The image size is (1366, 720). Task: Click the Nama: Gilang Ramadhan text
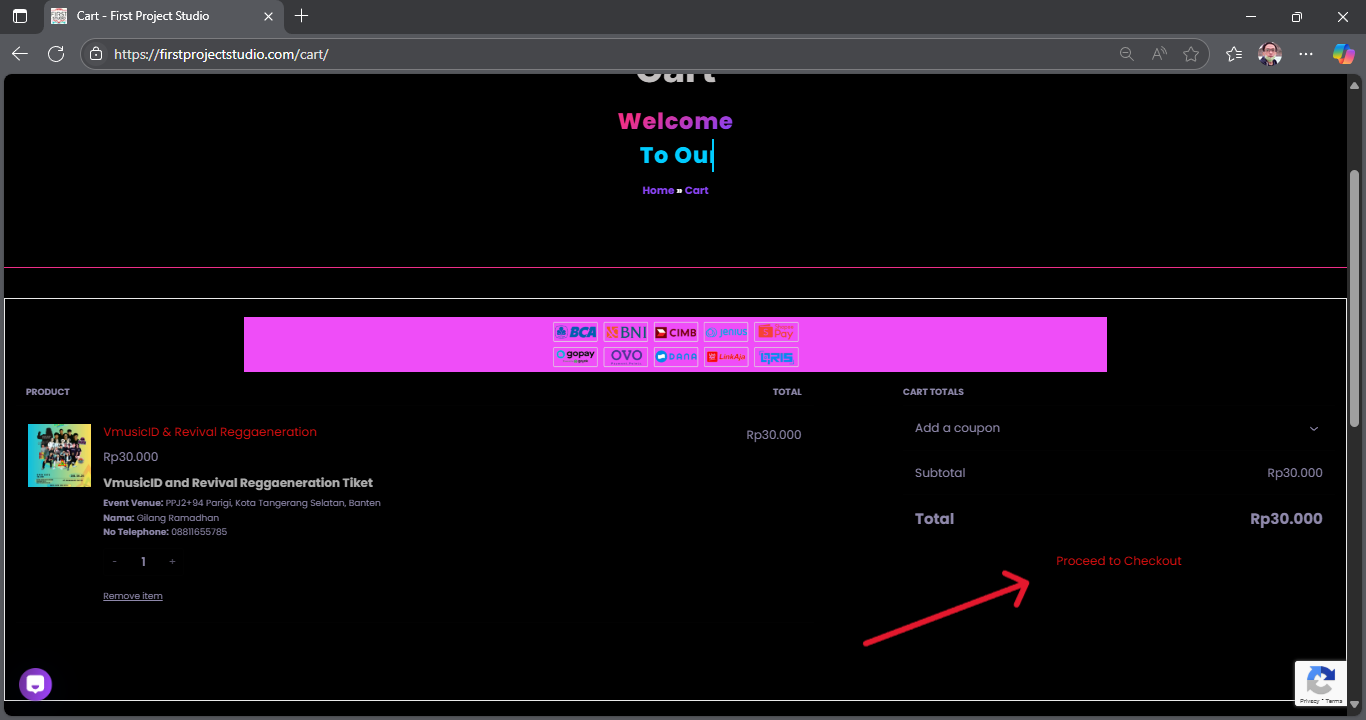(x=161, y=518)
